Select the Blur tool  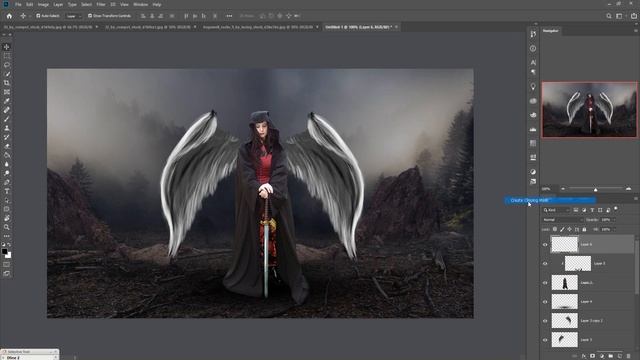[x=7, y=164]
